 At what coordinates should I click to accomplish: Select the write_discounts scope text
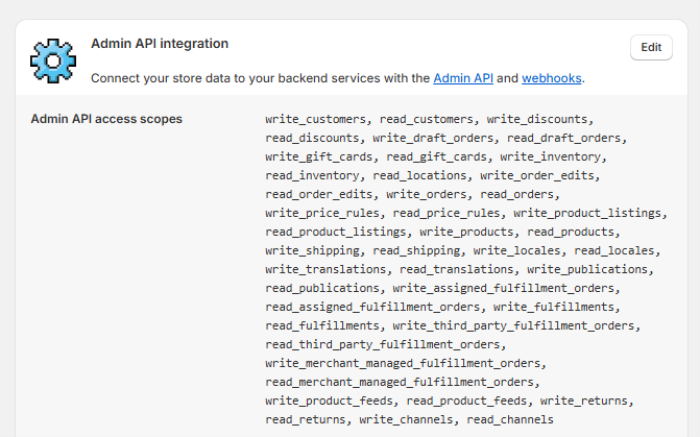click(x=539, y=119)
